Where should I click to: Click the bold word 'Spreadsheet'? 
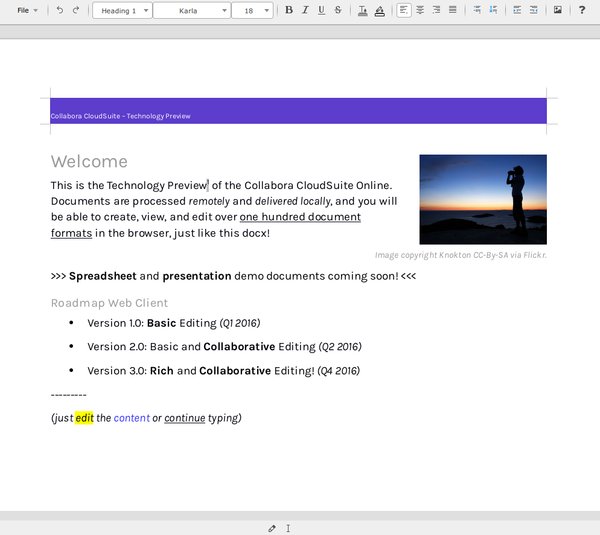[x=103, y=276]
